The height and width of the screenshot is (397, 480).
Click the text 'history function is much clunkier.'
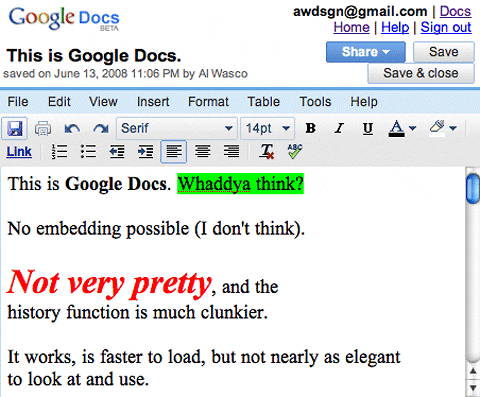(137, 313)
